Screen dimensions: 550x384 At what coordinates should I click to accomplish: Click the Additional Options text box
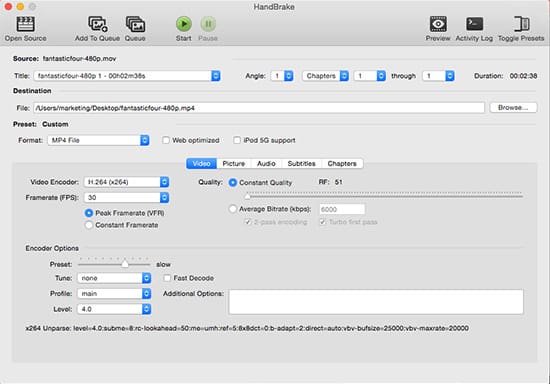pos(376,302)
